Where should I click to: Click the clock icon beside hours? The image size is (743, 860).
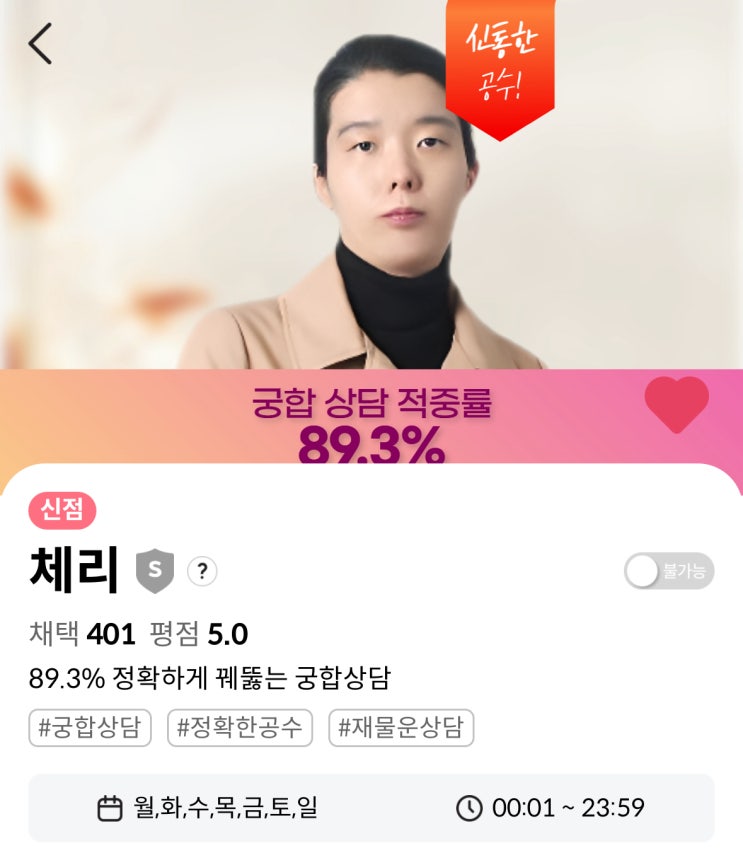coord(469,808)
